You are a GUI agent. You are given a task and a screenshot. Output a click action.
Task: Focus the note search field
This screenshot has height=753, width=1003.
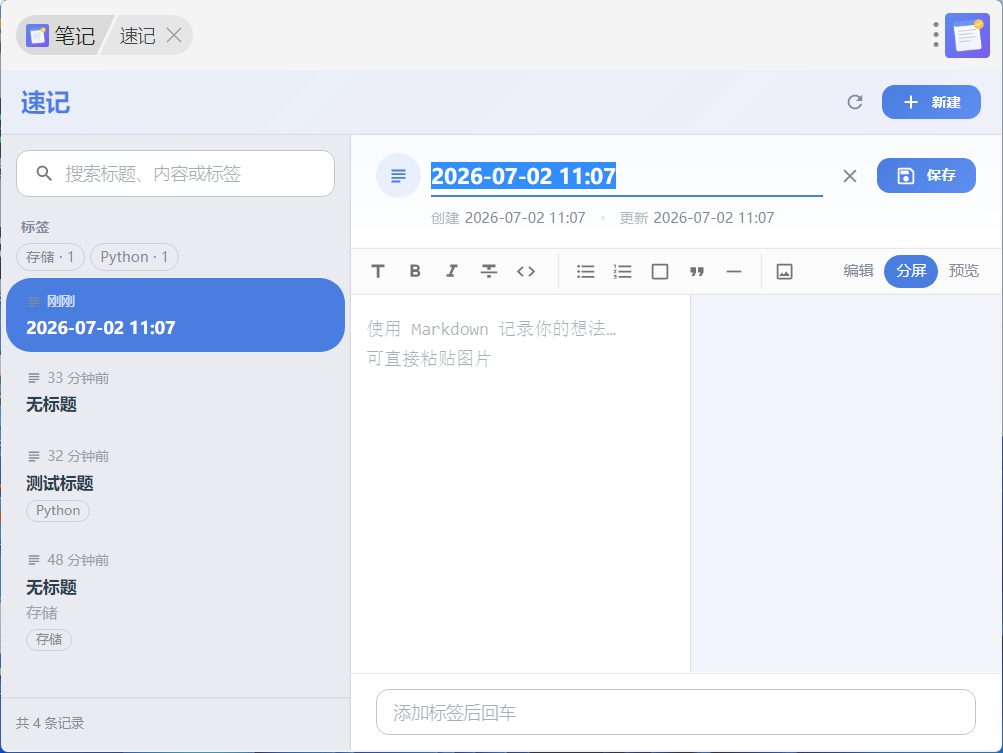point(175,173)
